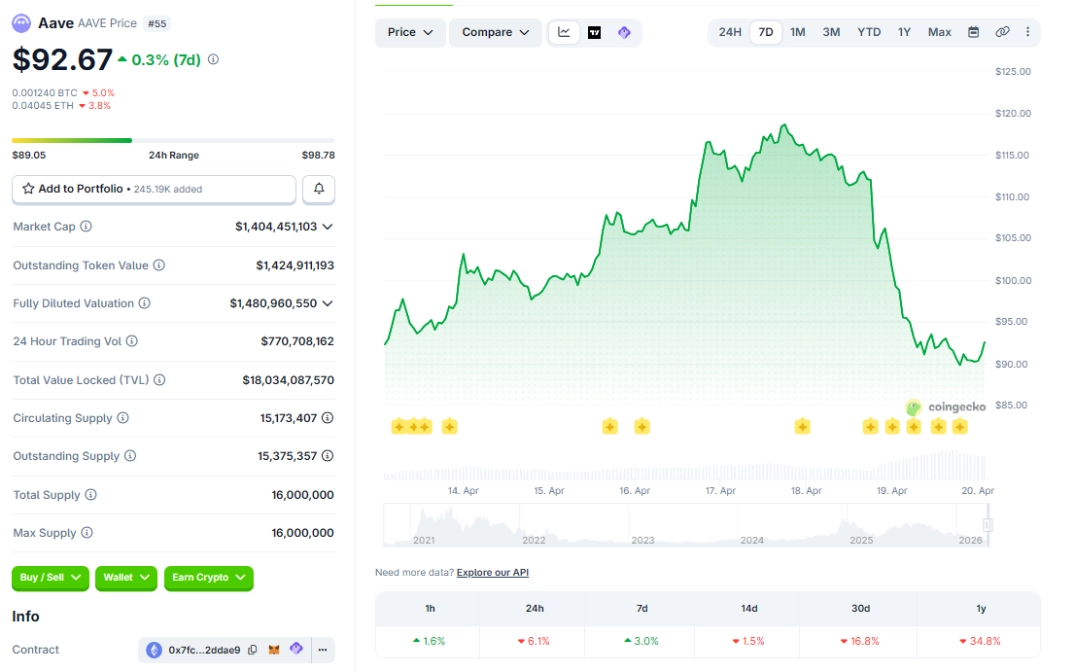
Task: Switch to the TradingView chart icon
Action: [x=594, y=32]
